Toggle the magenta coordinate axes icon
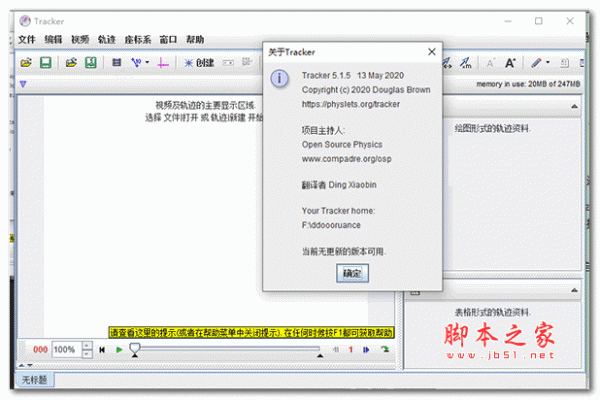The width and height of the screenshot is (600, 400). tap(163, 63)
